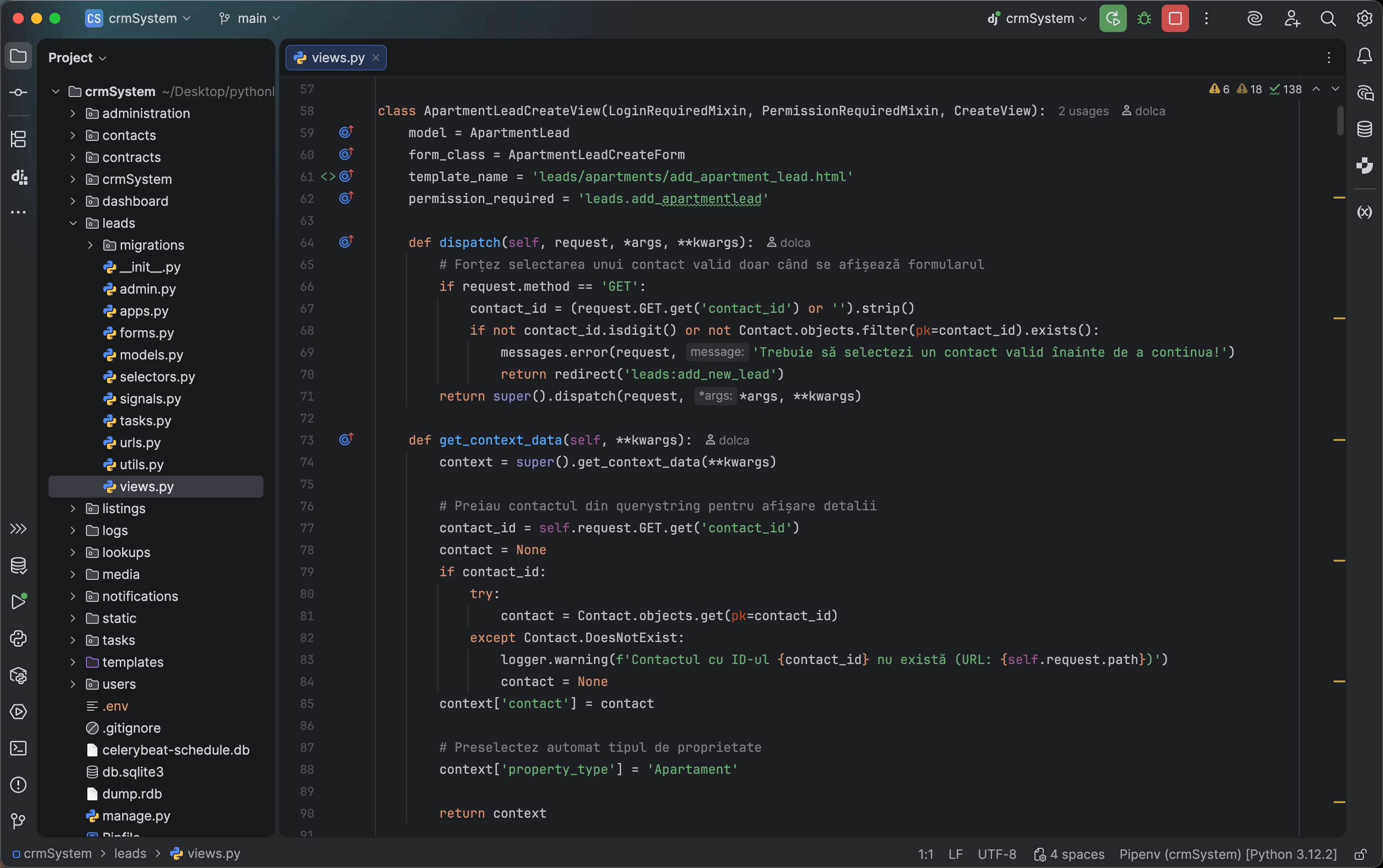Open the Terminal tool window

pyautogui.click(x=19, y=748)
